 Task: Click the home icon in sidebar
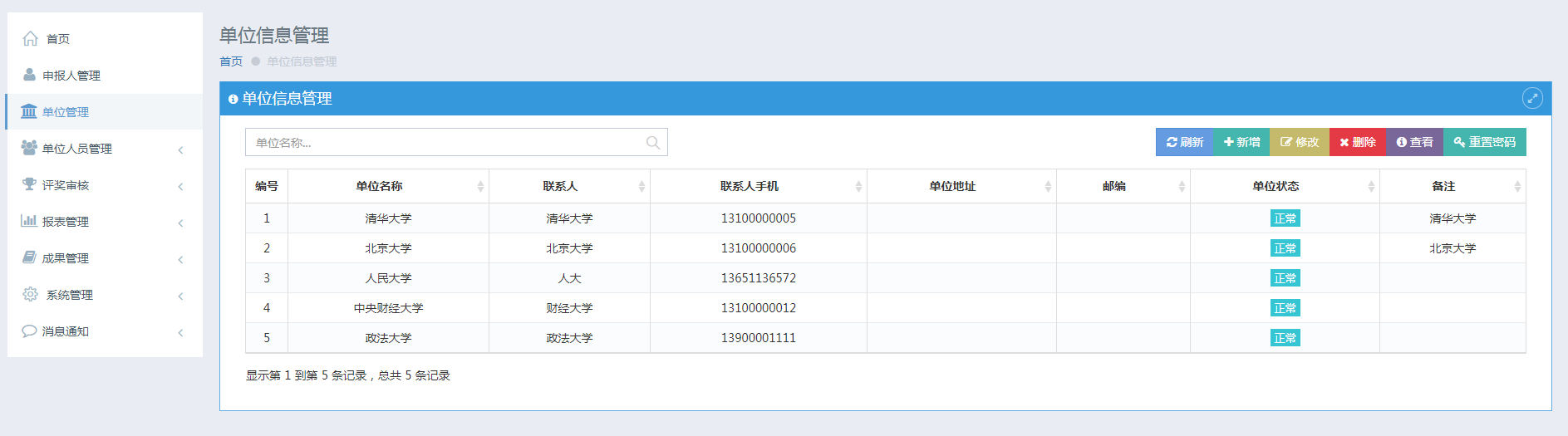(31, 38)
